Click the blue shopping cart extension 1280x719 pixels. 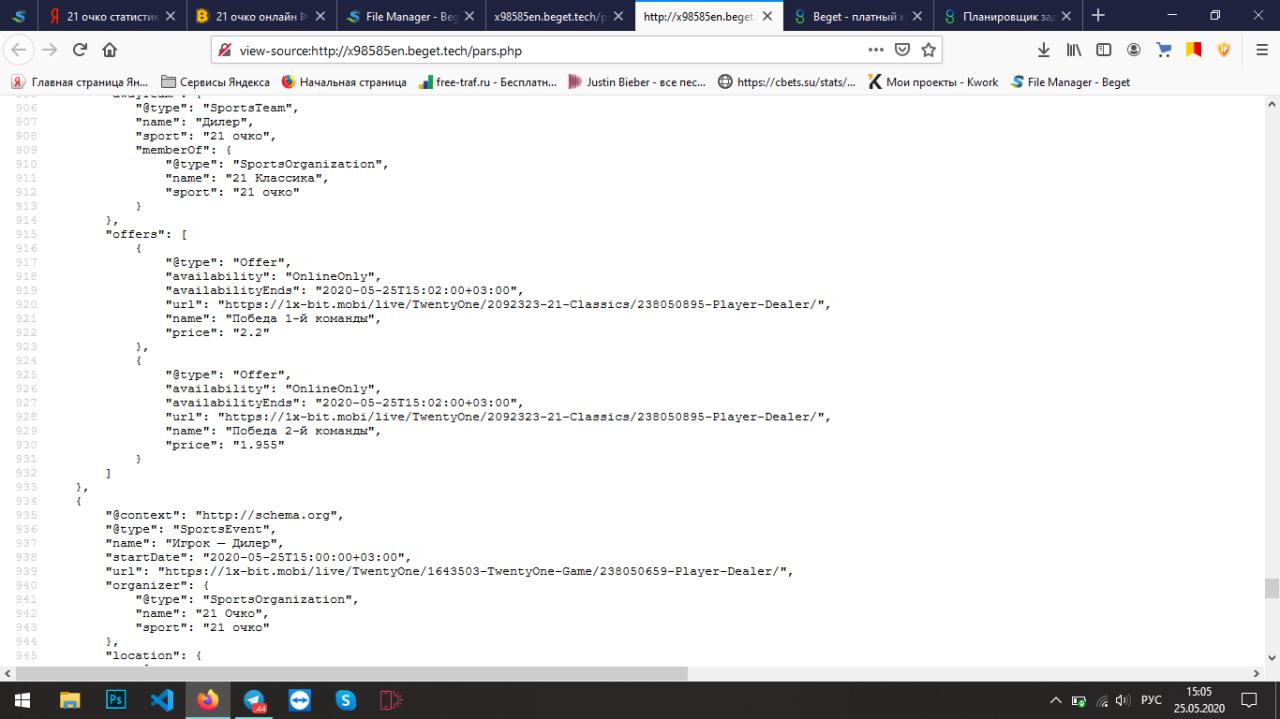pos(1164,50)
